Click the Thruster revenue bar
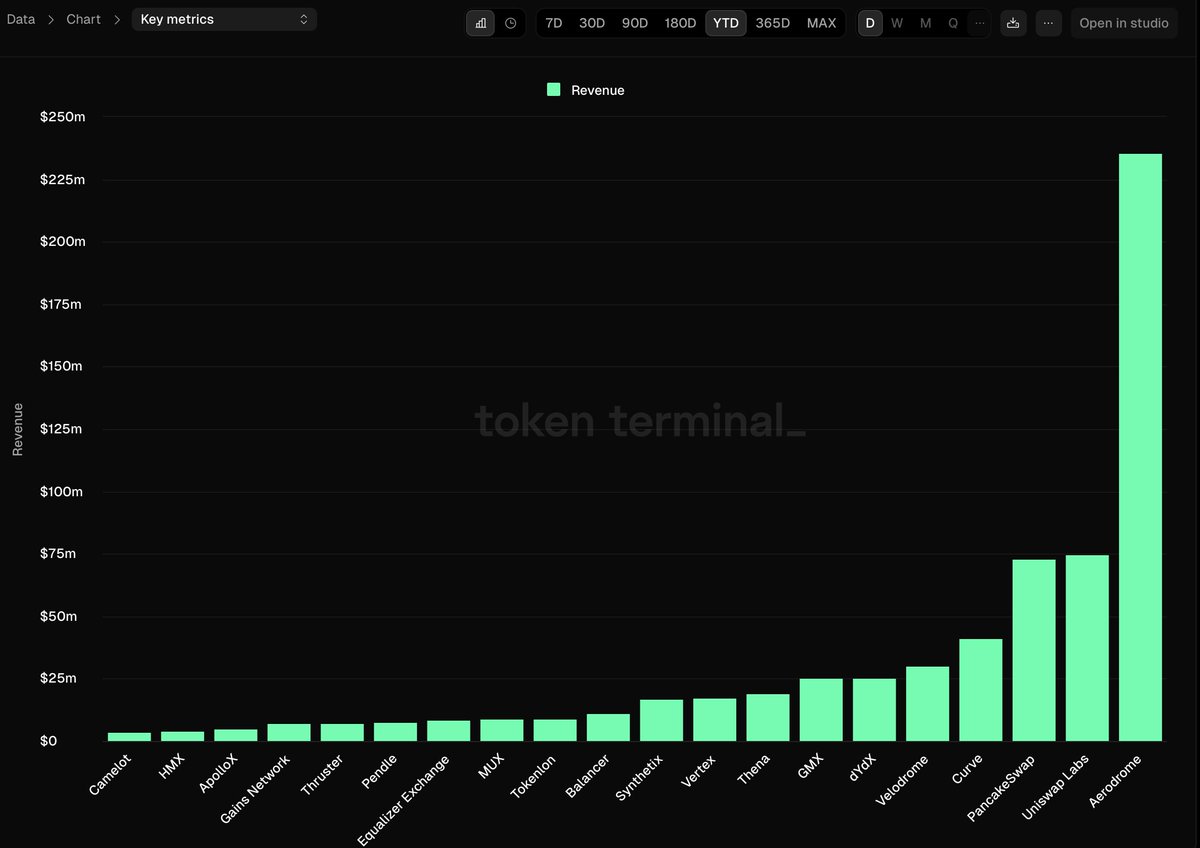The height and width of the screenshot is (848, 1200). [342, 732]
